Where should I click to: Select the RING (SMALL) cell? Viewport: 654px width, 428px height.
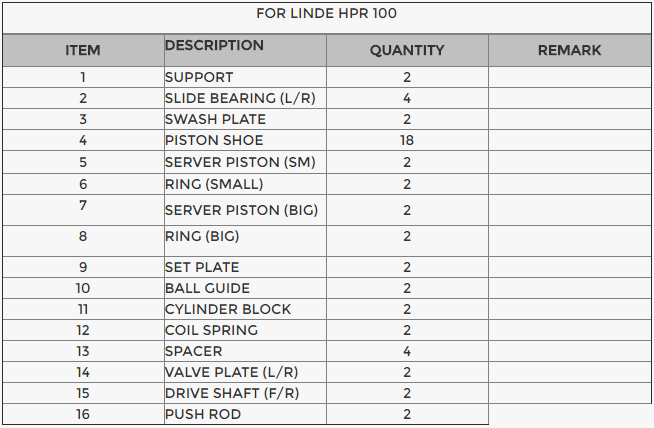(214, 184)
